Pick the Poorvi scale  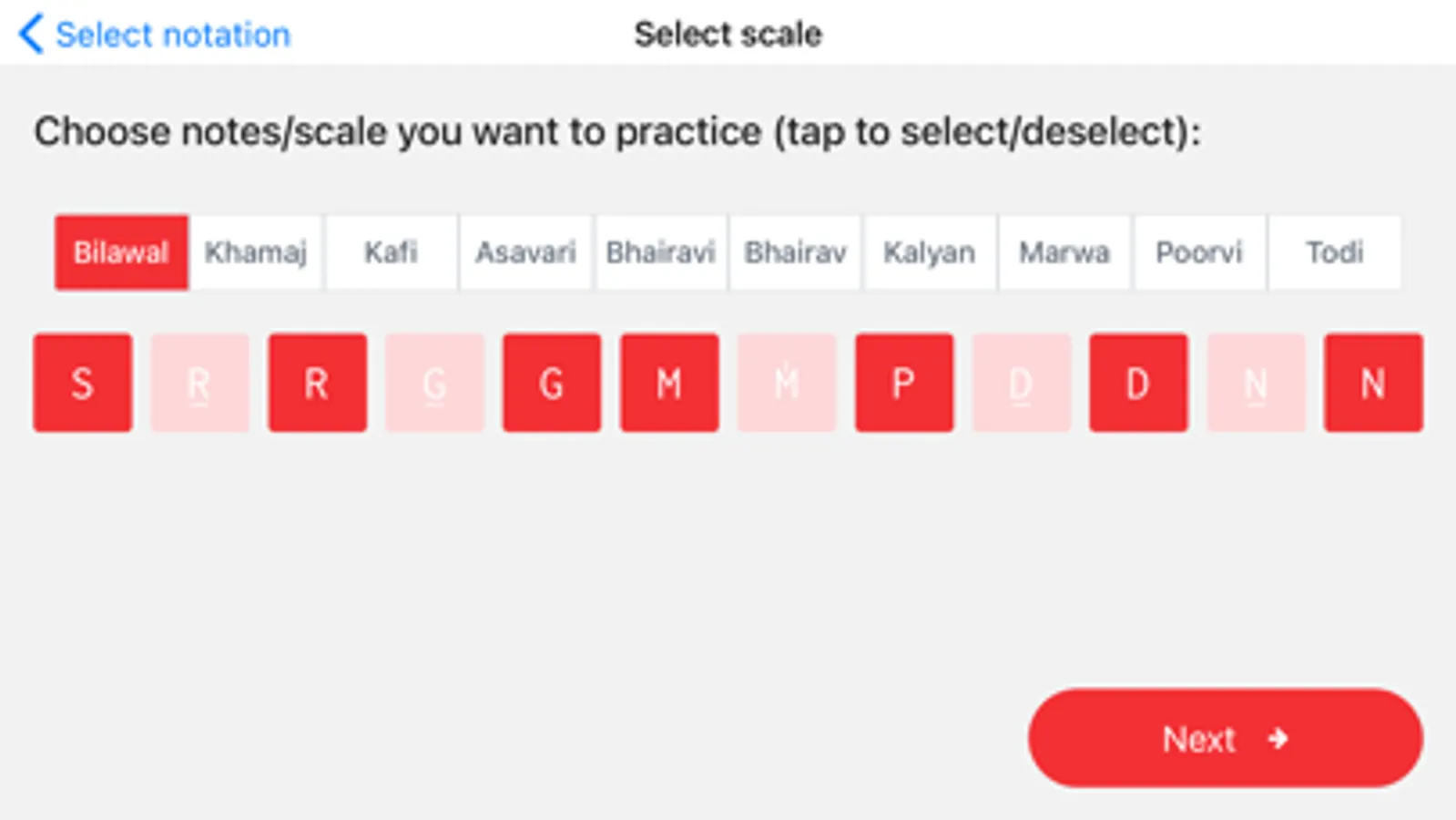point(1198,252)
